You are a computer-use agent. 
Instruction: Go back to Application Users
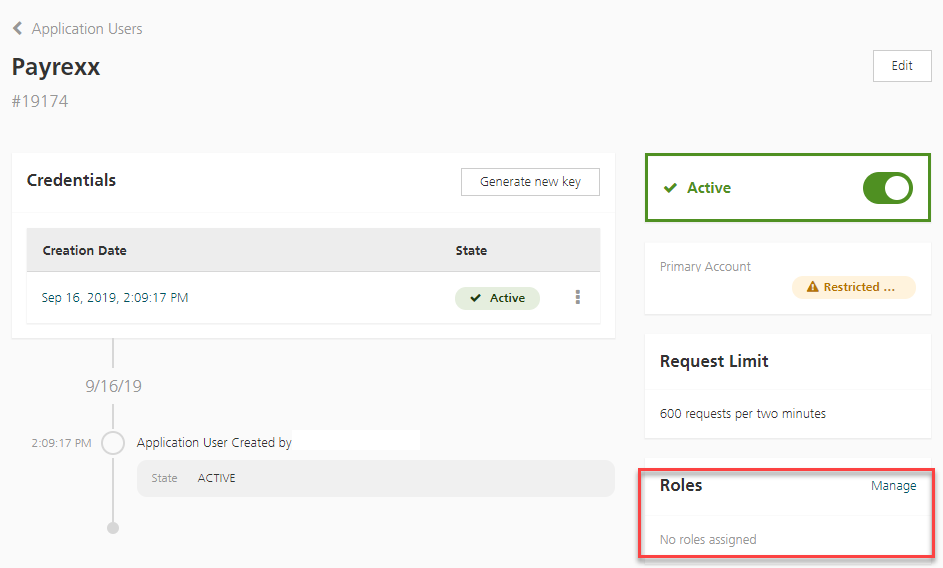(87, 29)
